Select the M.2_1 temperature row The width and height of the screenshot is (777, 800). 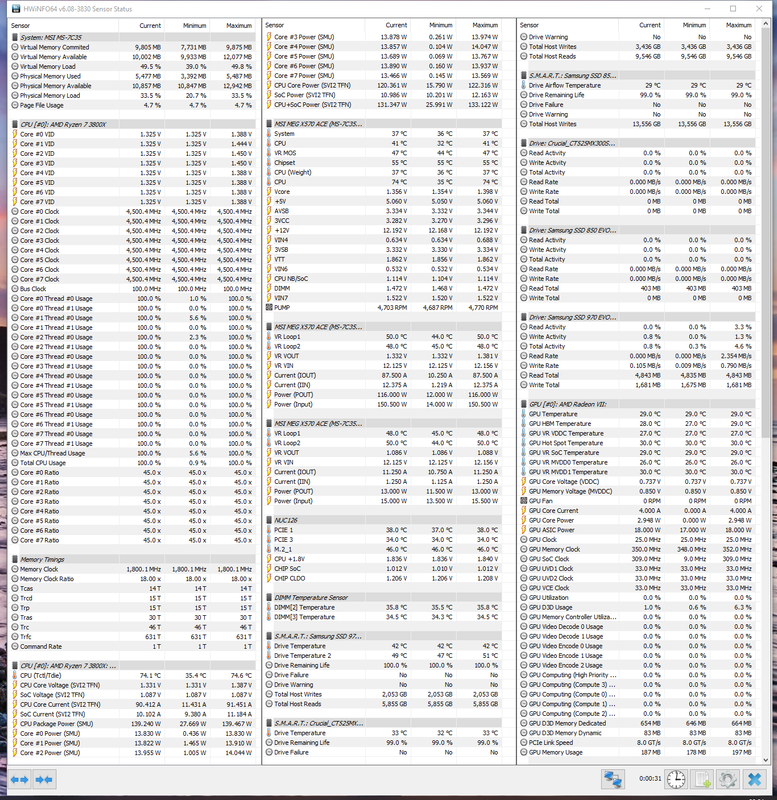click(383, 549)
